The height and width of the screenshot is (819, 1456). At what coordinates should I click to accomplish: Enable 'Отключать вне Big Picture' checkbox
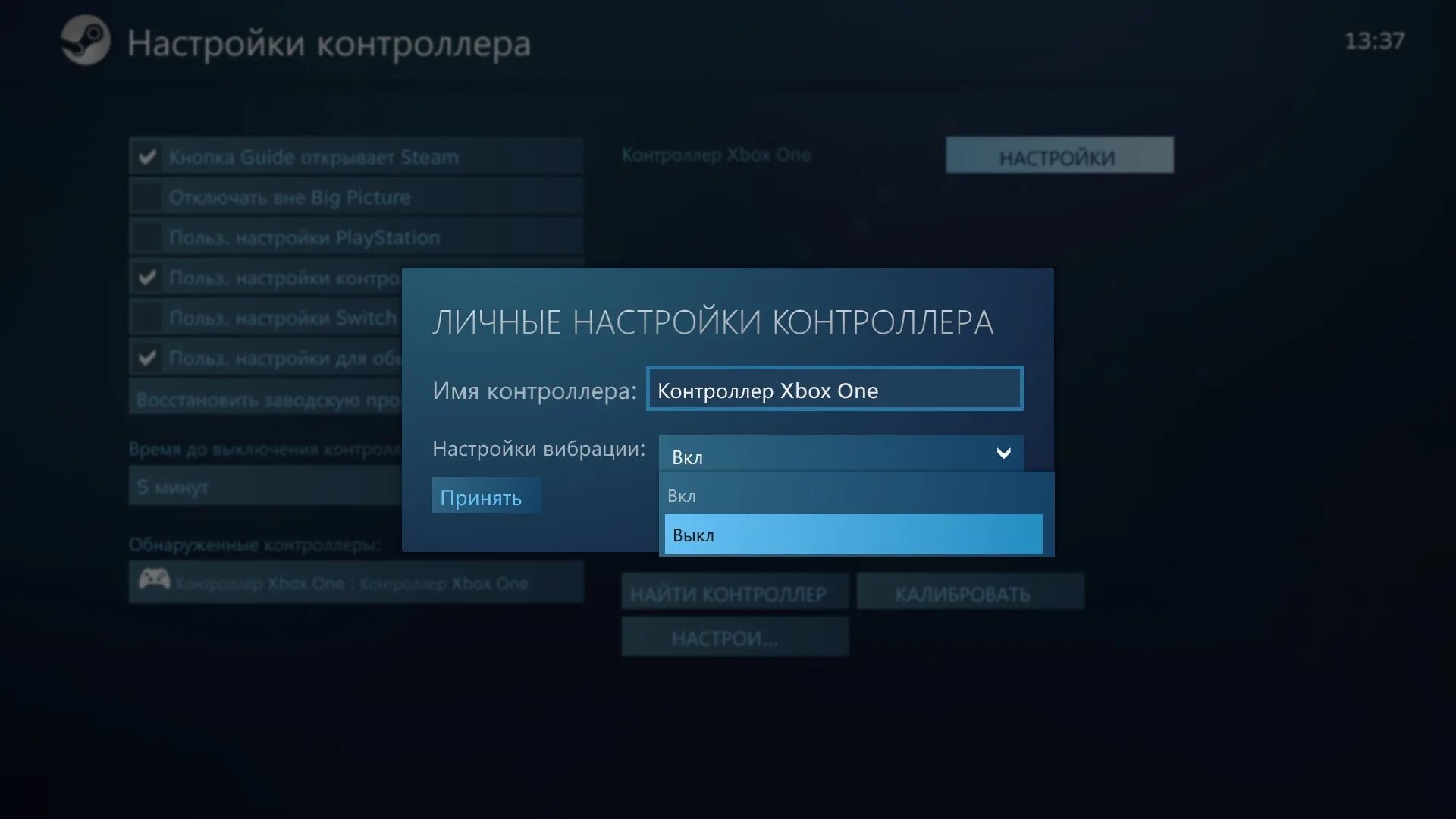(147, 197)
